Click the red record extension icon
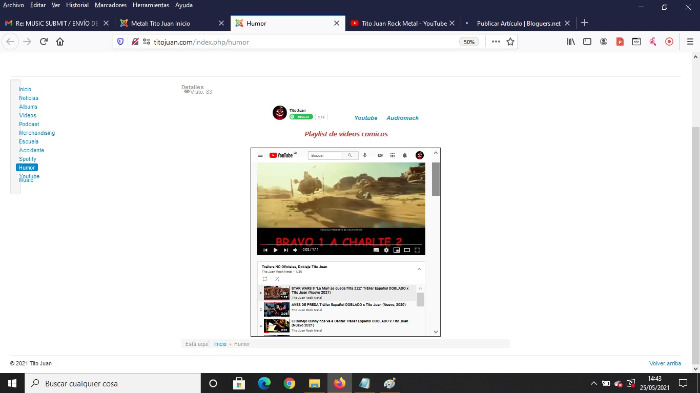The width and height of the screenshot is (700, 393). pyautogui.click(x=669, y=42)
